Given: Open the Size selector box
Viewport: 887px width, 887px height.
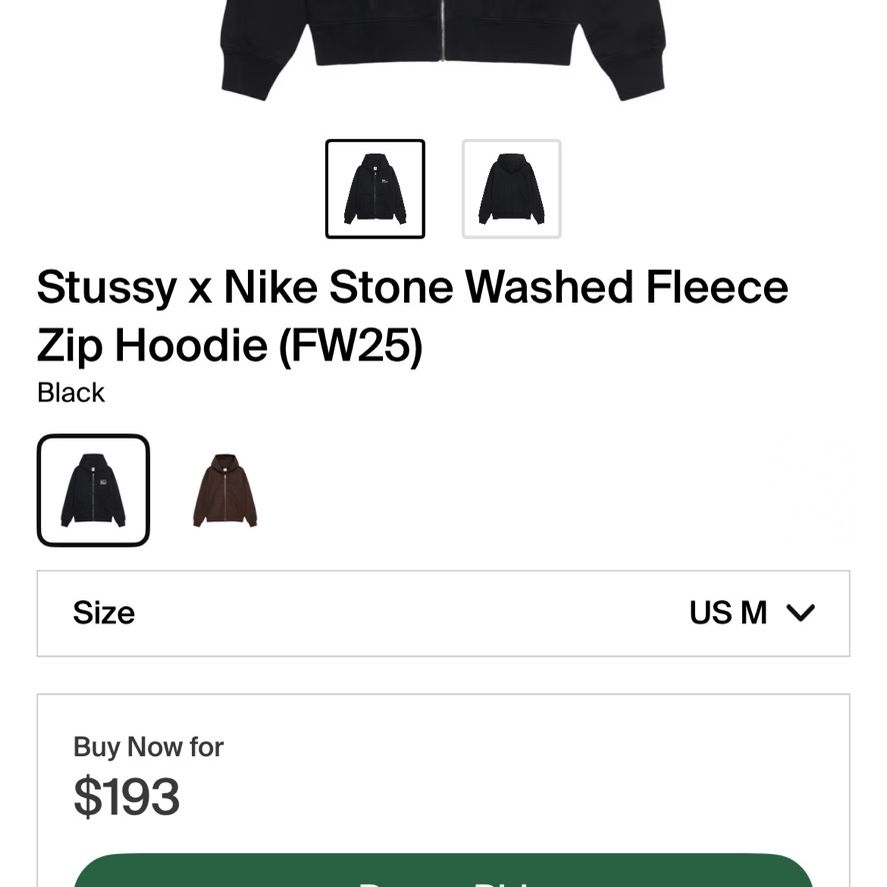Looking at the screenshot, I should [444, 614].
